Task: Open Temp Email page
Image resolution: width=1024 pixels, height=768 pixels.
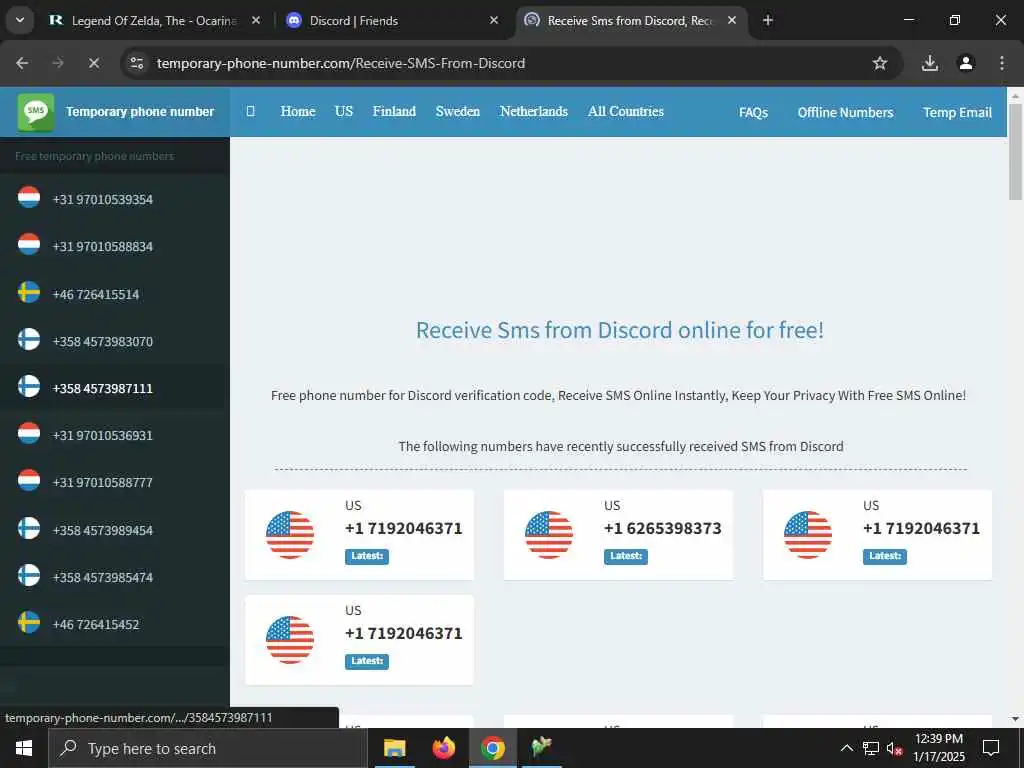Action: (957, 112)
